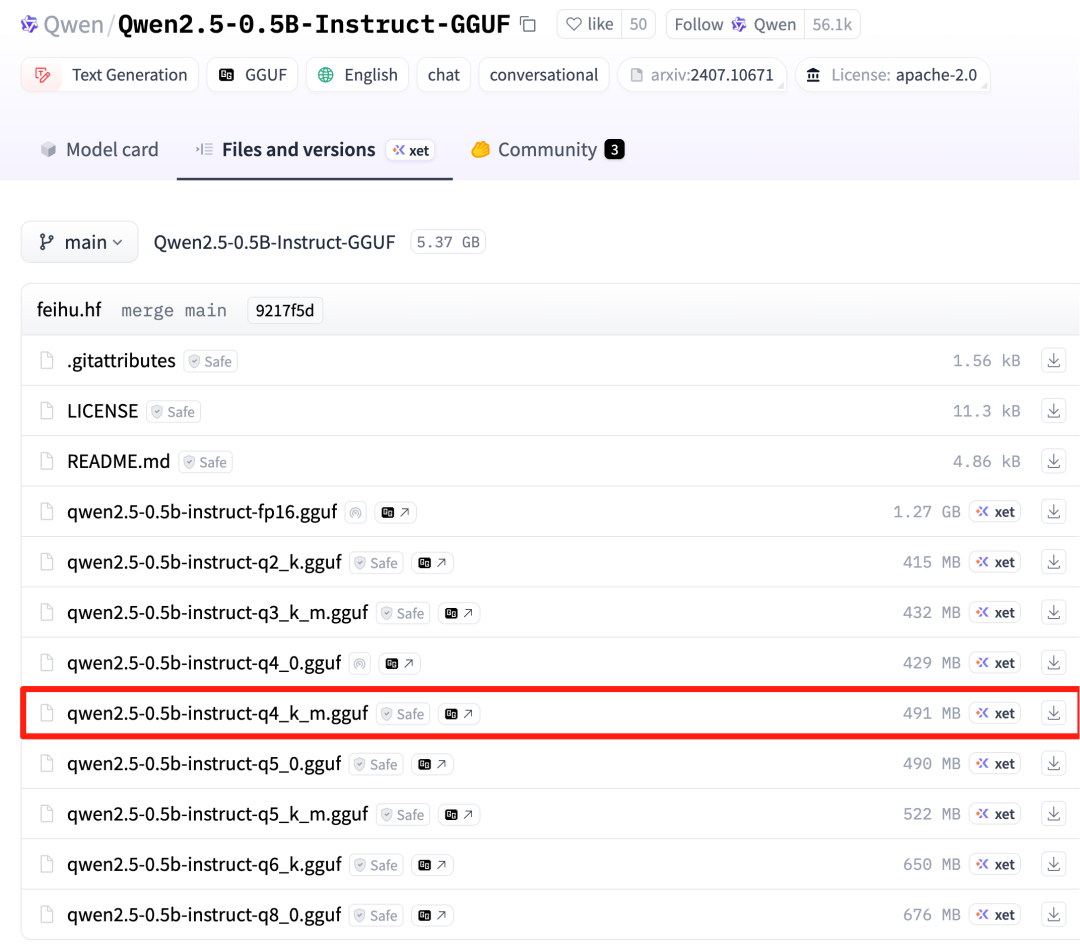This screenshot has width=1080, height=951.
Task: Expand the arxiv:2407.10671 tag
Action: point(703,74)
